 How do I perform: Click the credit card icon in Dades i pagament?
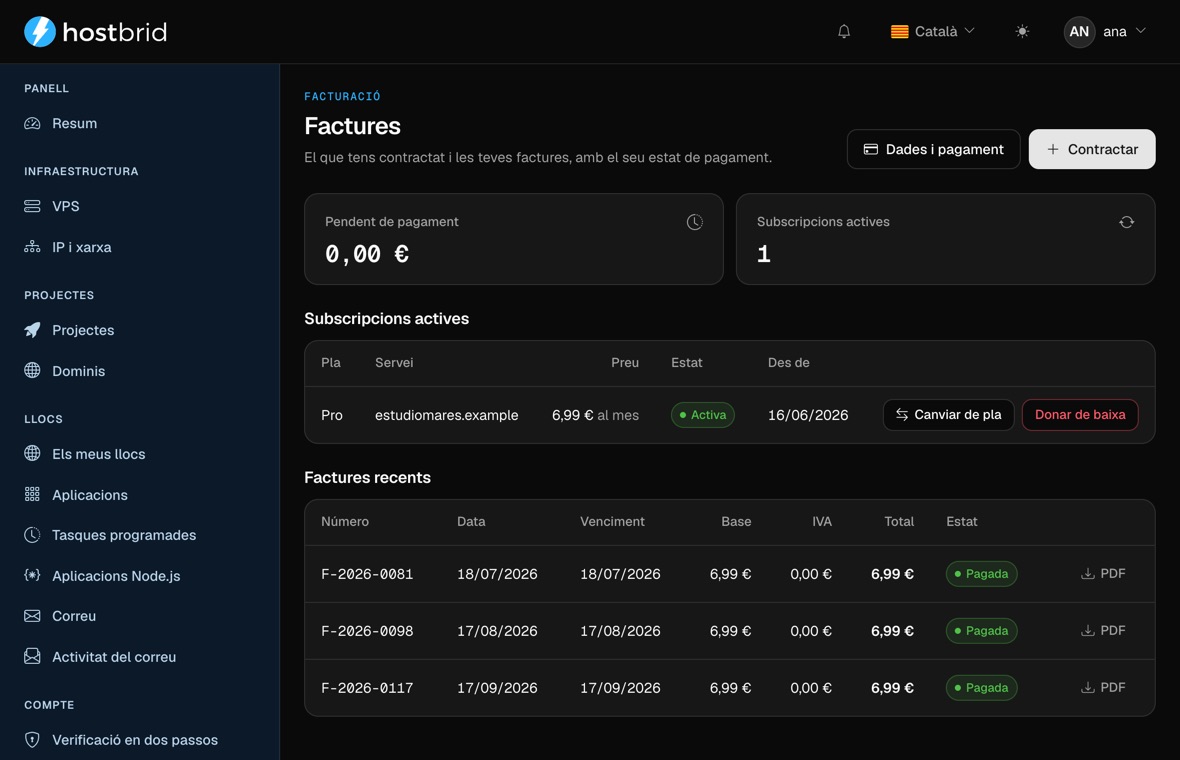click(871, 149)
